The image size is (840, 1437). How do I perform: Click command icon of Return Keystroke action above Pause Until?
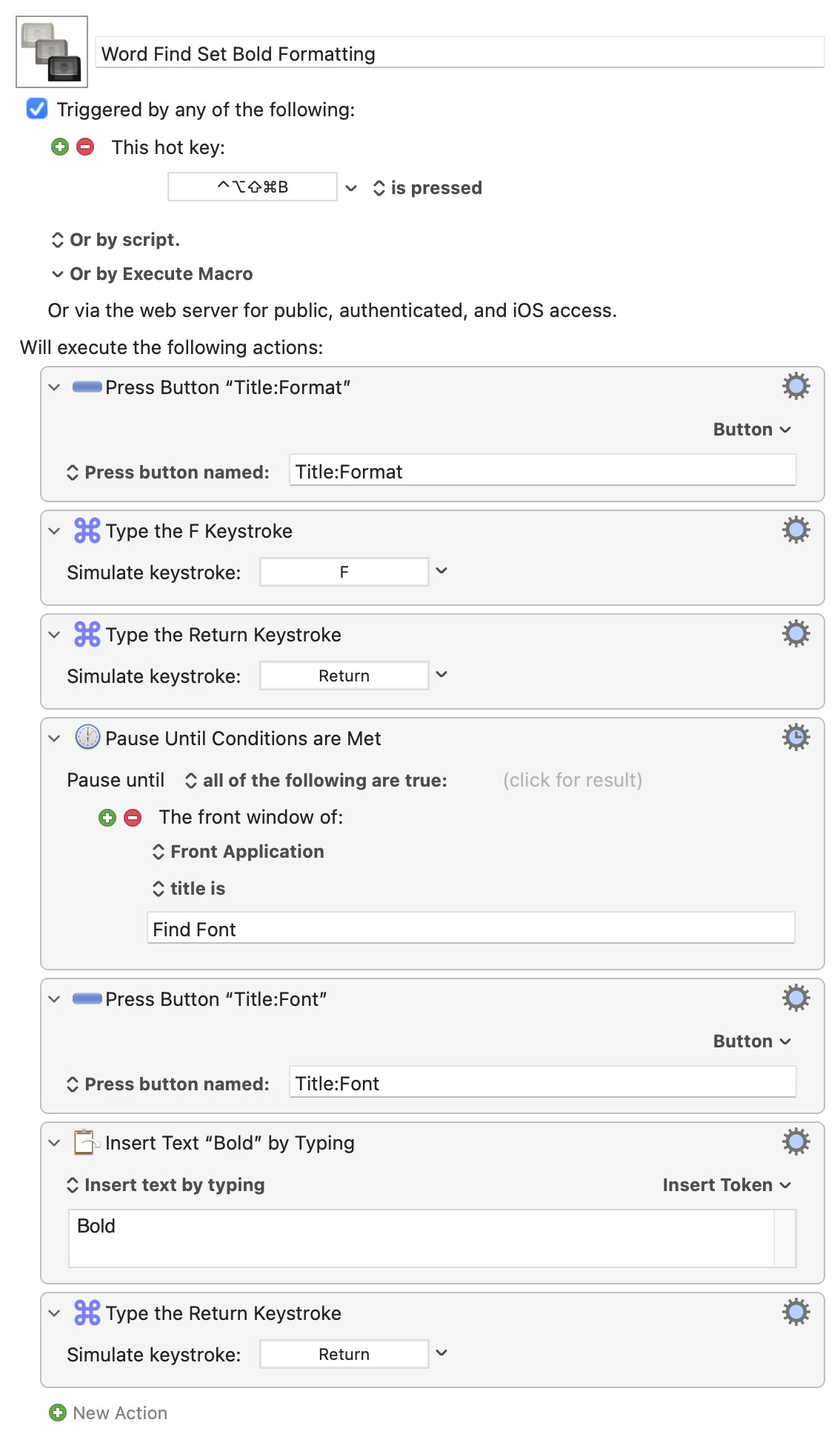pos(87,634)
